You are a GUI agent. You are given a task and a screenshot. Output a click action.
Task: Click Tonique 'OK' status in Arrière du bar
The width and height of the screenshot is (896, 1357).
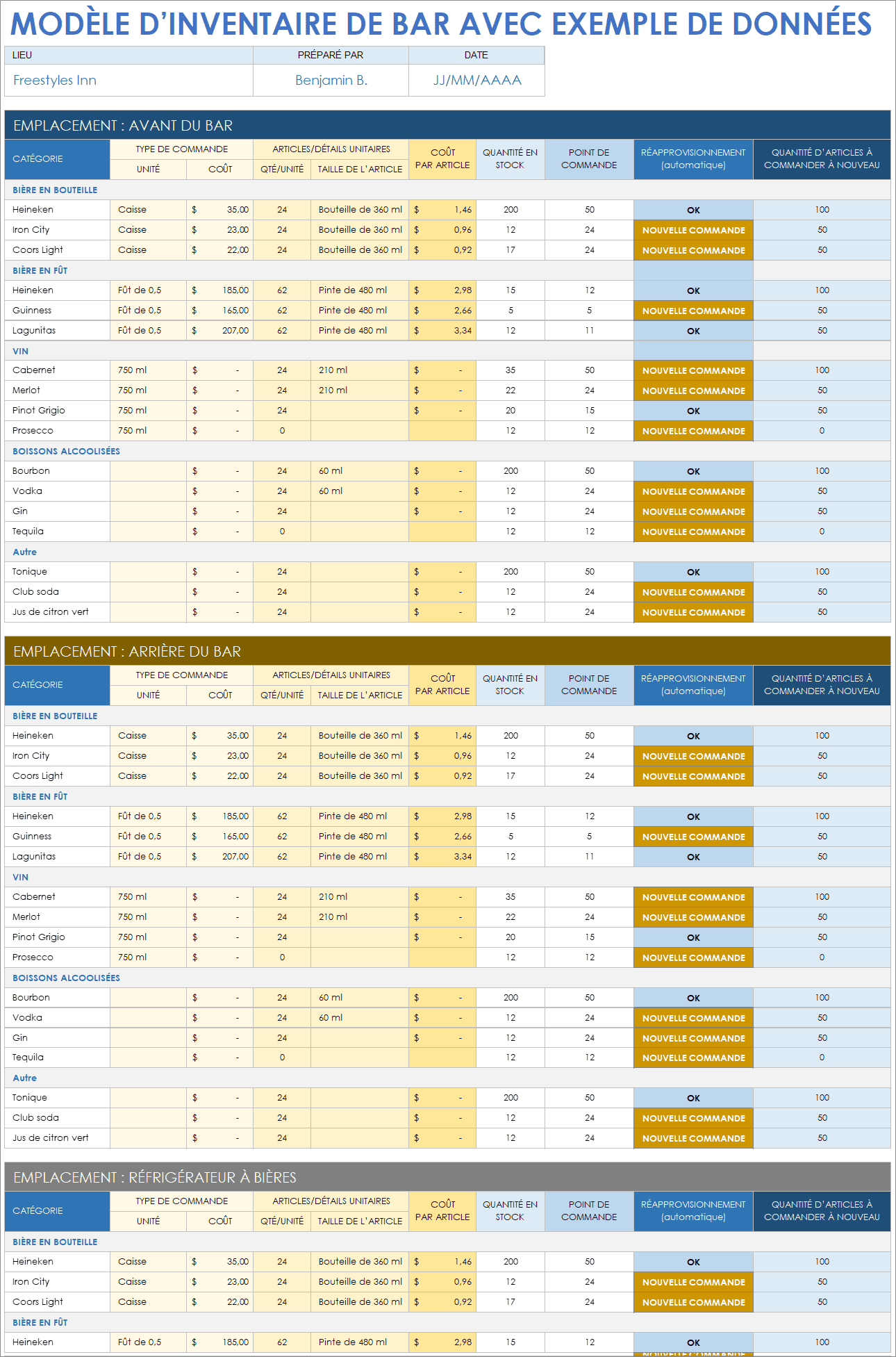pos(693,1099)
